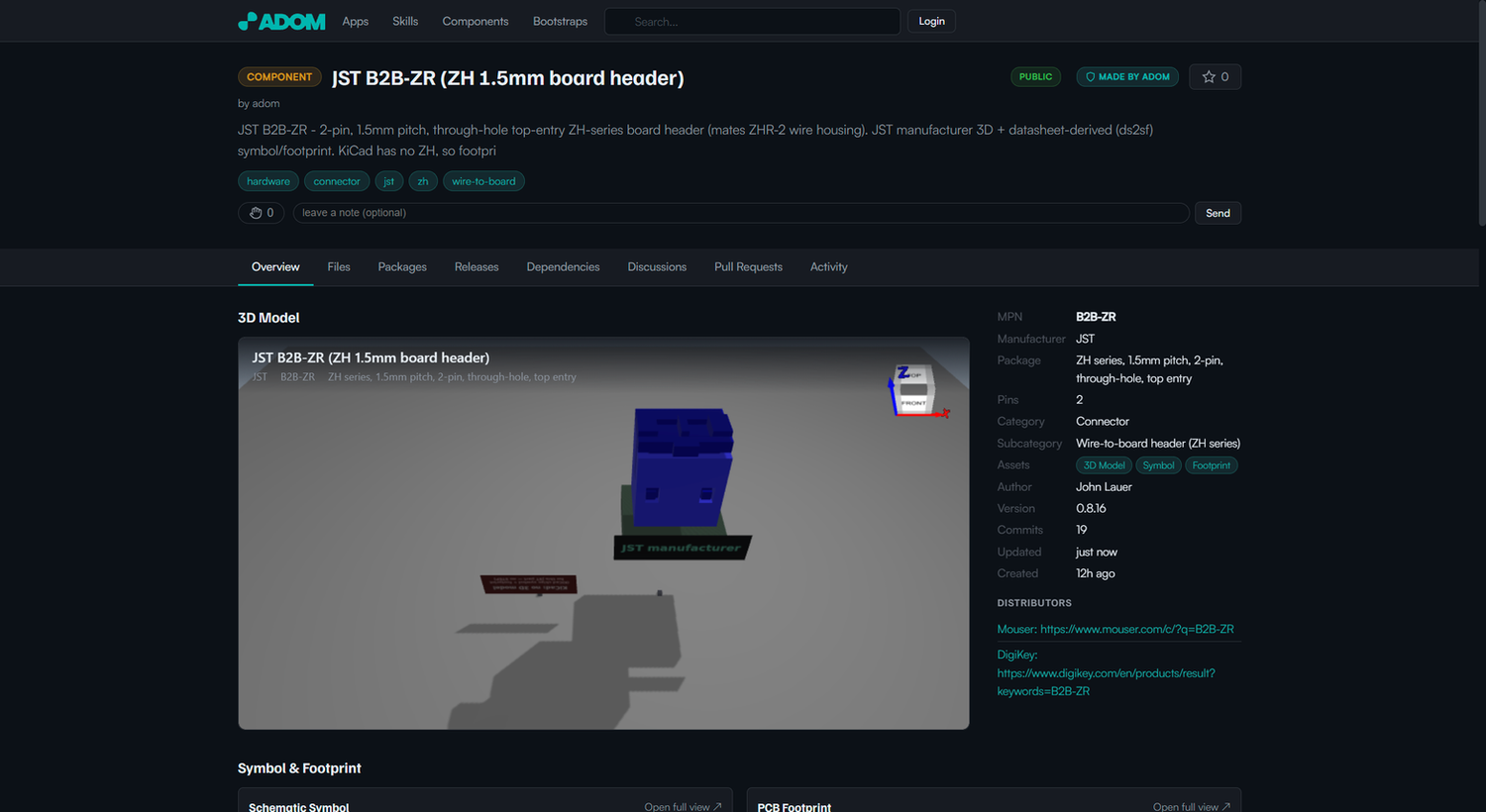The width and height of the screenshot is (1486, 812).
Task: Click the 3D view orientation cube
Action: coord(915,391)
